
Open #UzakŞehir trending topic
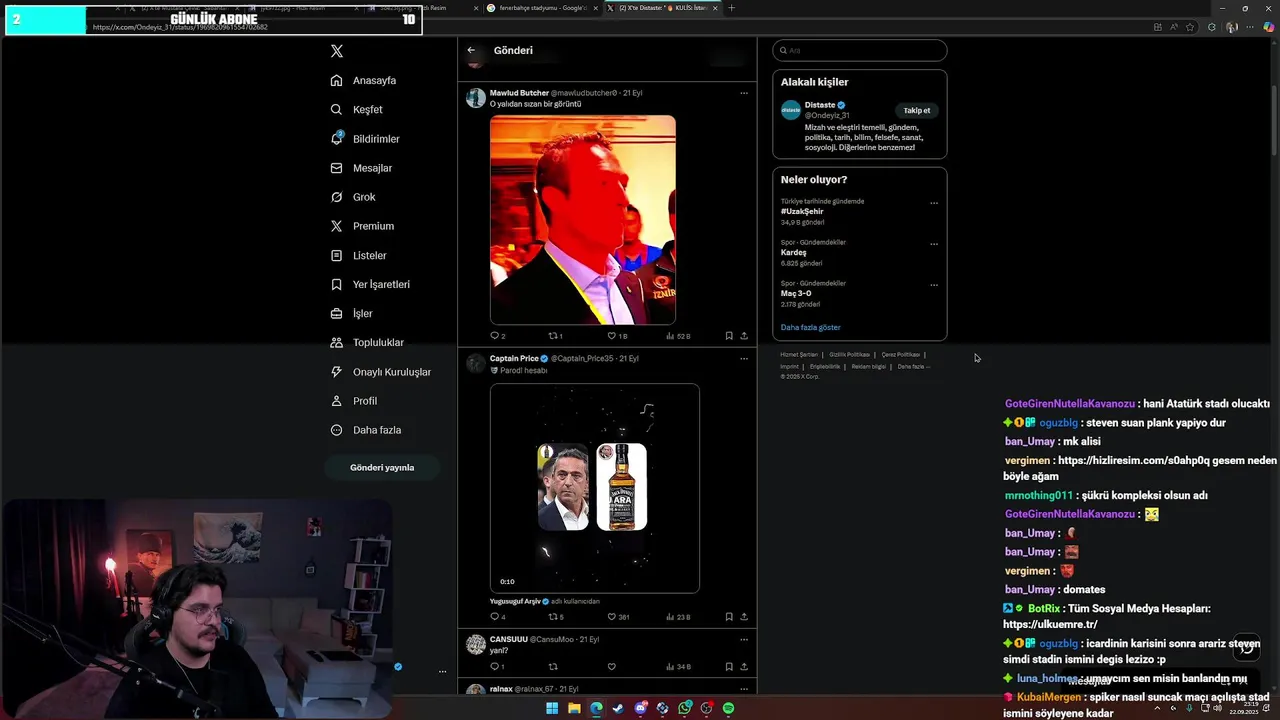(802, 211)
